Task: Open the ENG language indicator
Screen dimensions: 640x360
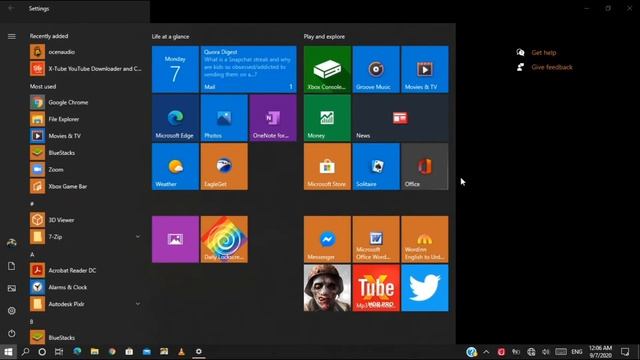Action: [x=577, y=351]
